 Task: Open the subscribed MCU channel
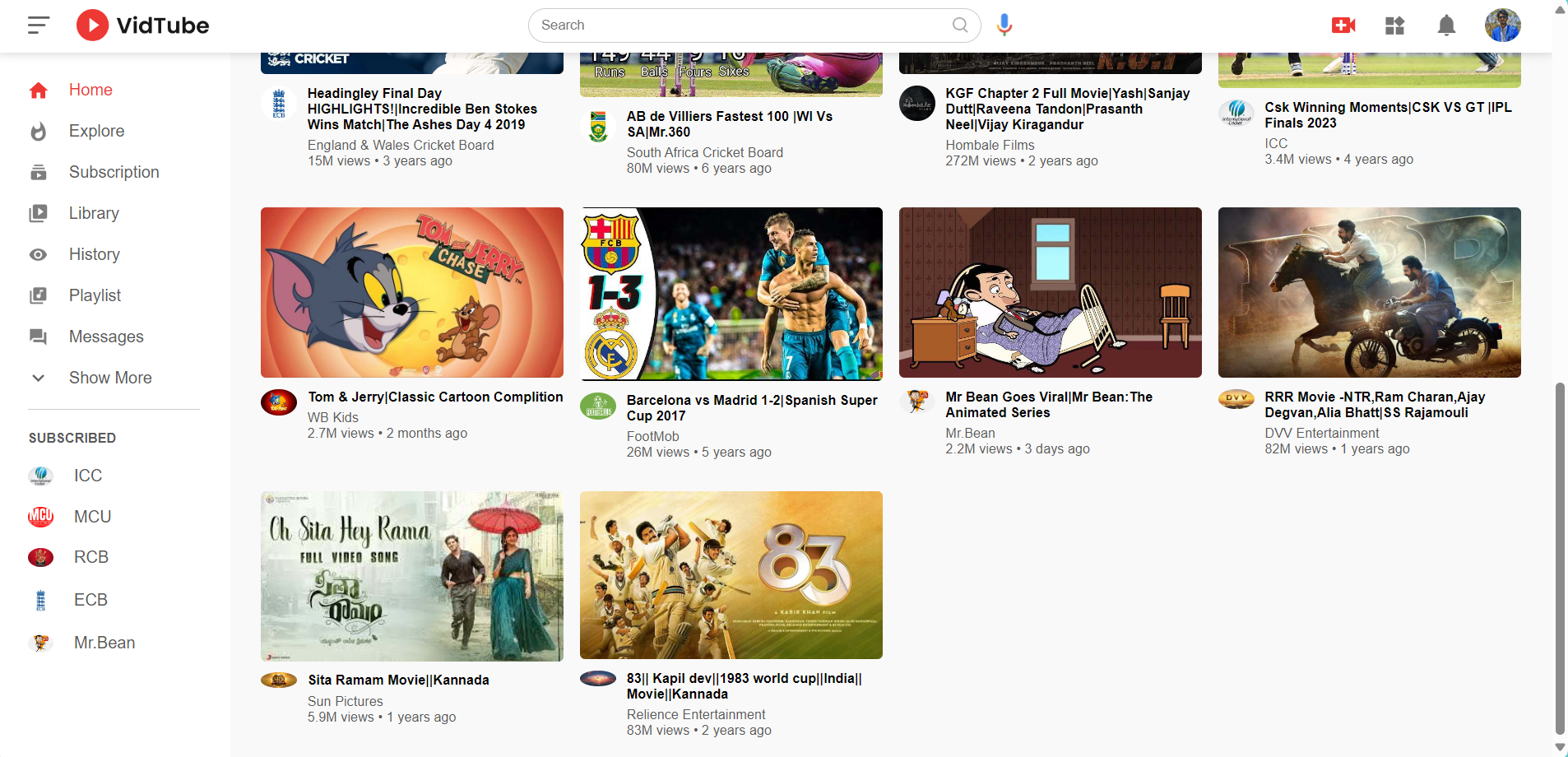click(92, 517)
